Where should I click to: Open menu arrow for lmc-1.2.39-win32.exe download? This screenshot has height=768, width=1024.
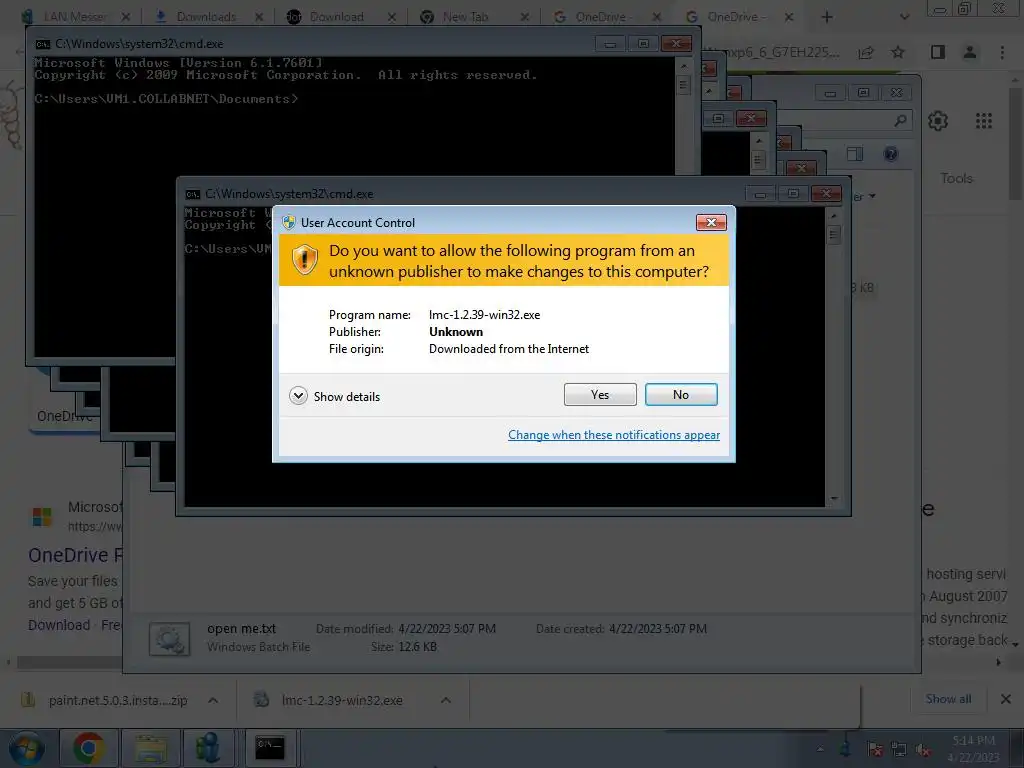point(445,700)
